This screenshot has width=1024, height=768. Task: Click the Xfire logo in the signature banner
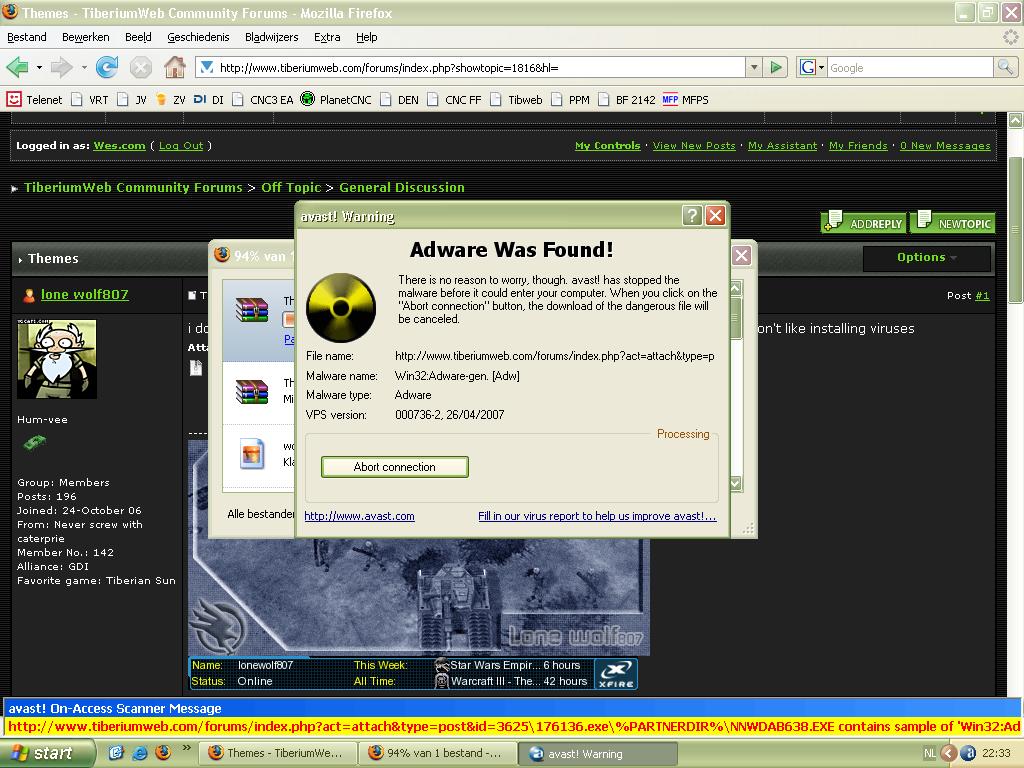coord(616,674)
